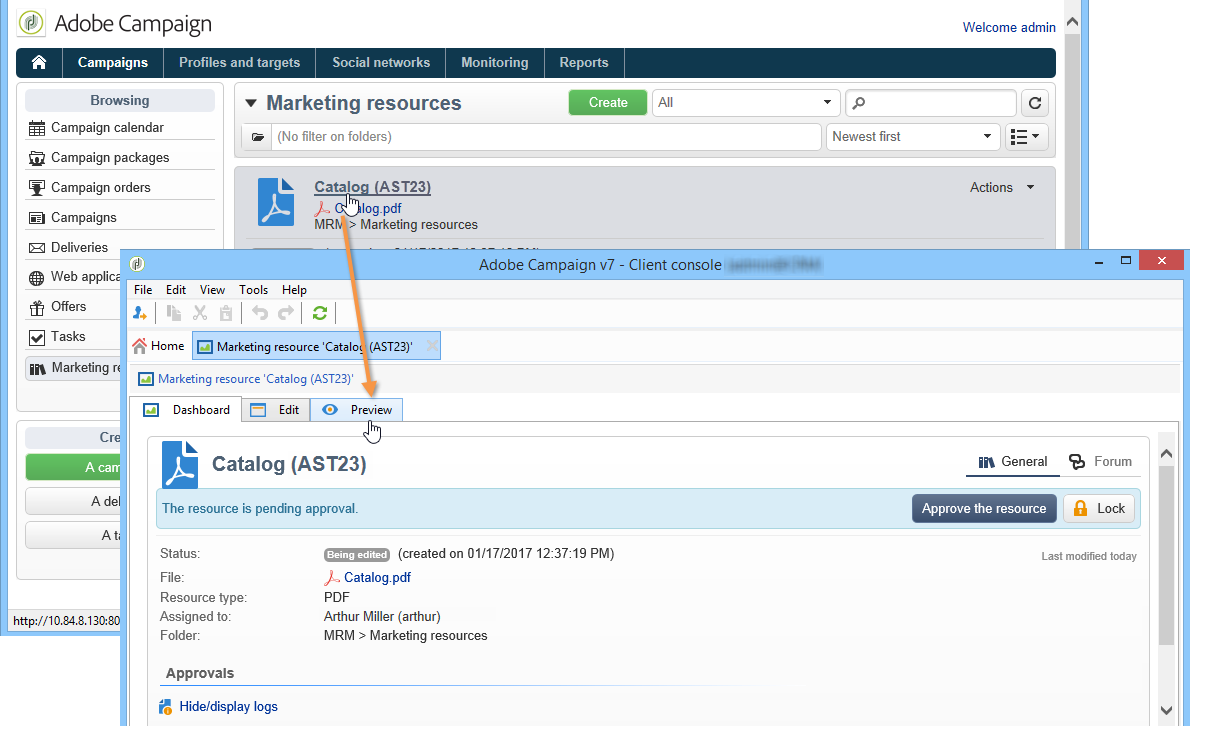The height and width of the screenshot is (735, 1208).
Task: Click the green Create button
Action: click(x=608, y=102)
